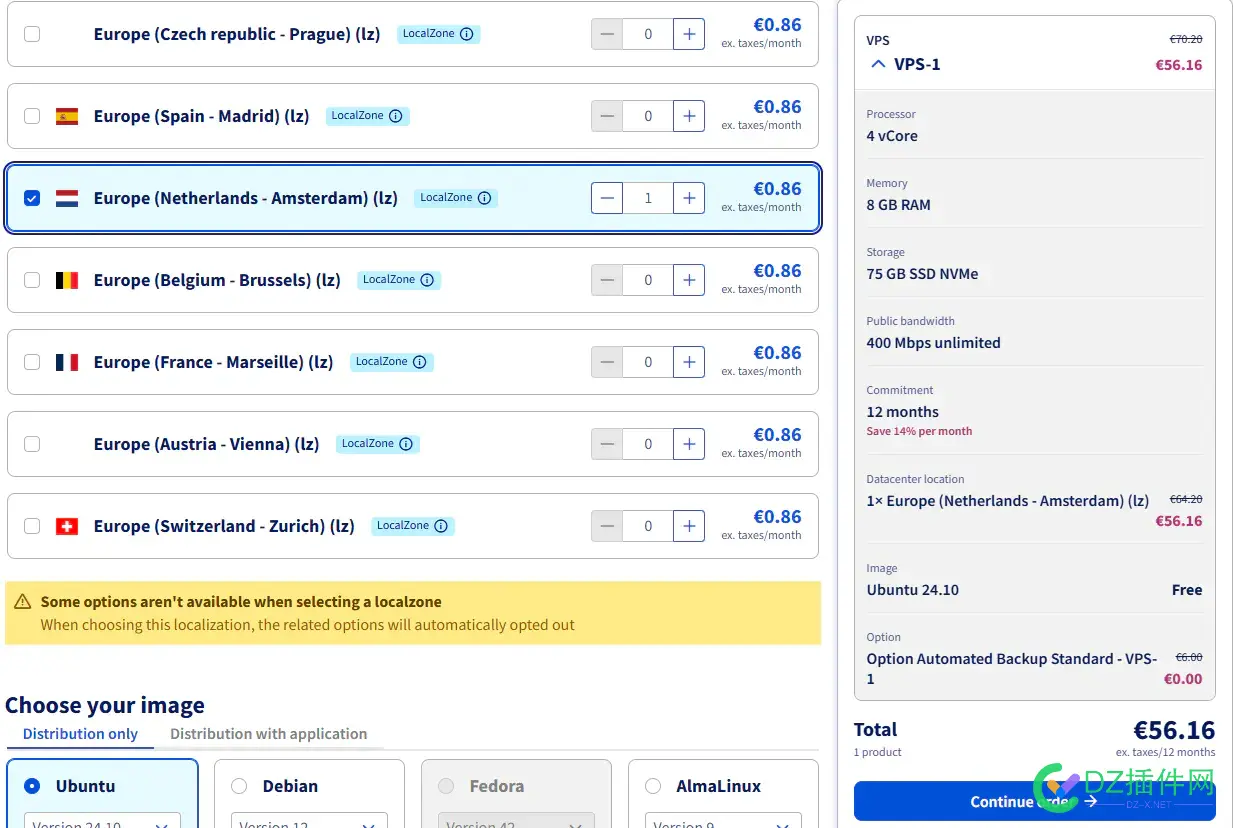The image size is (1233, 828).
Task: Select the Distribution only tab
Action: click(80, 734)
